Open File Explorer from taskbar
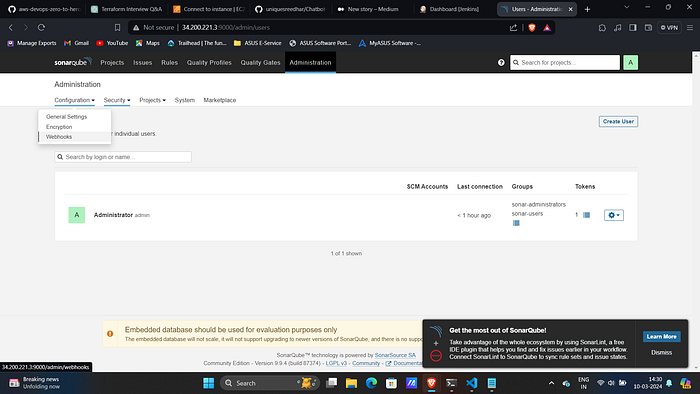Screen dimensions: 700x394 tap(351, 383)
